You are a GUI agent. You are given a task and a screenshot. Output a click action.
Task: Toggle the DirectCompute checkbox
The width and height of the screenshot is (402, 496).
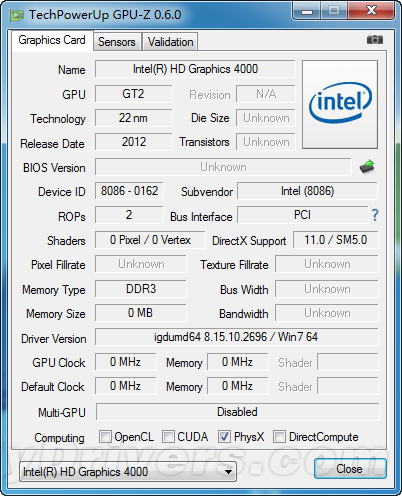(x=279, y=436)
